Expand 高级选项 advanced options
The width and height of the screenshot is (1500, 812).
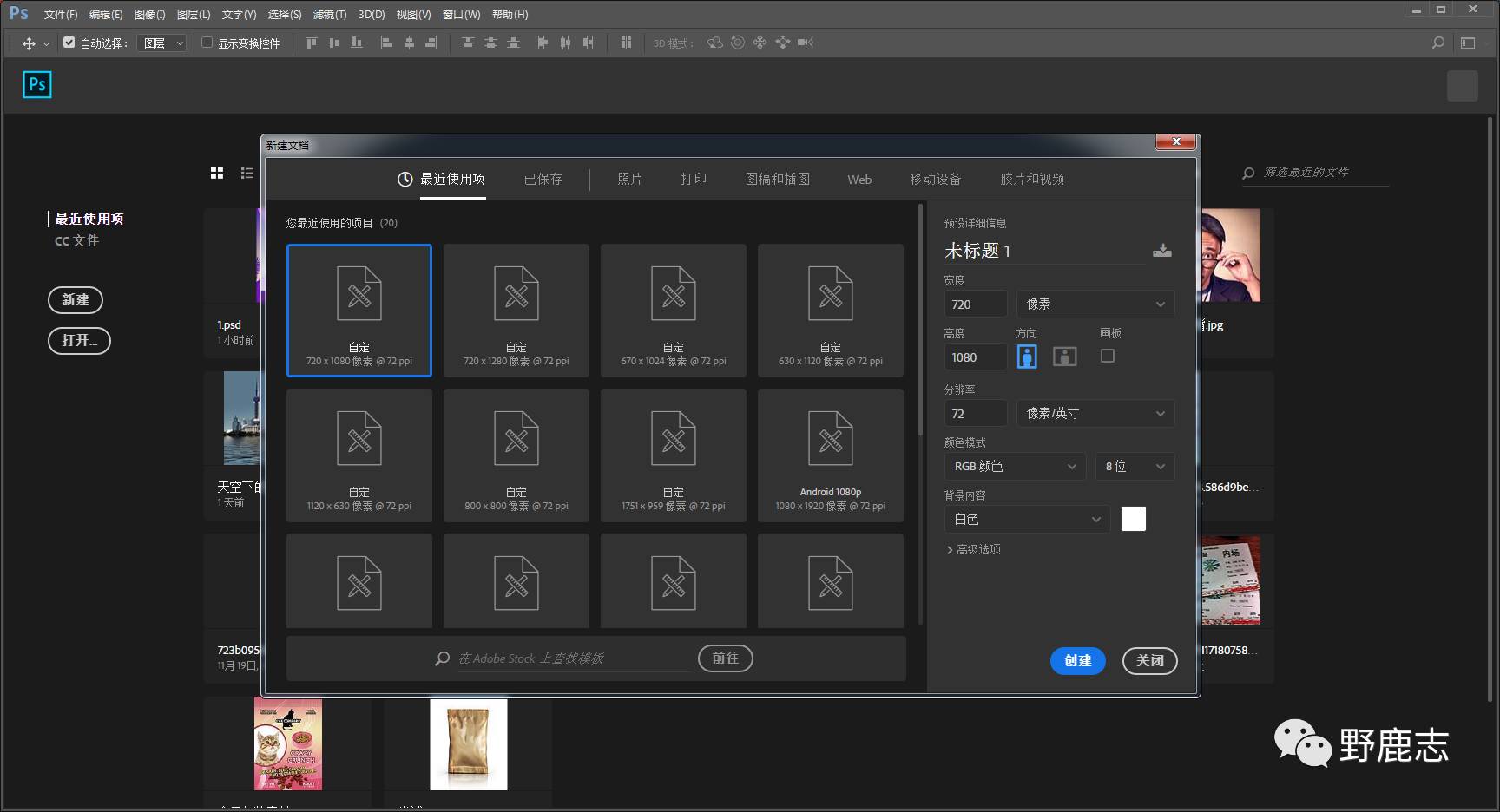click(x=973, y=549)
